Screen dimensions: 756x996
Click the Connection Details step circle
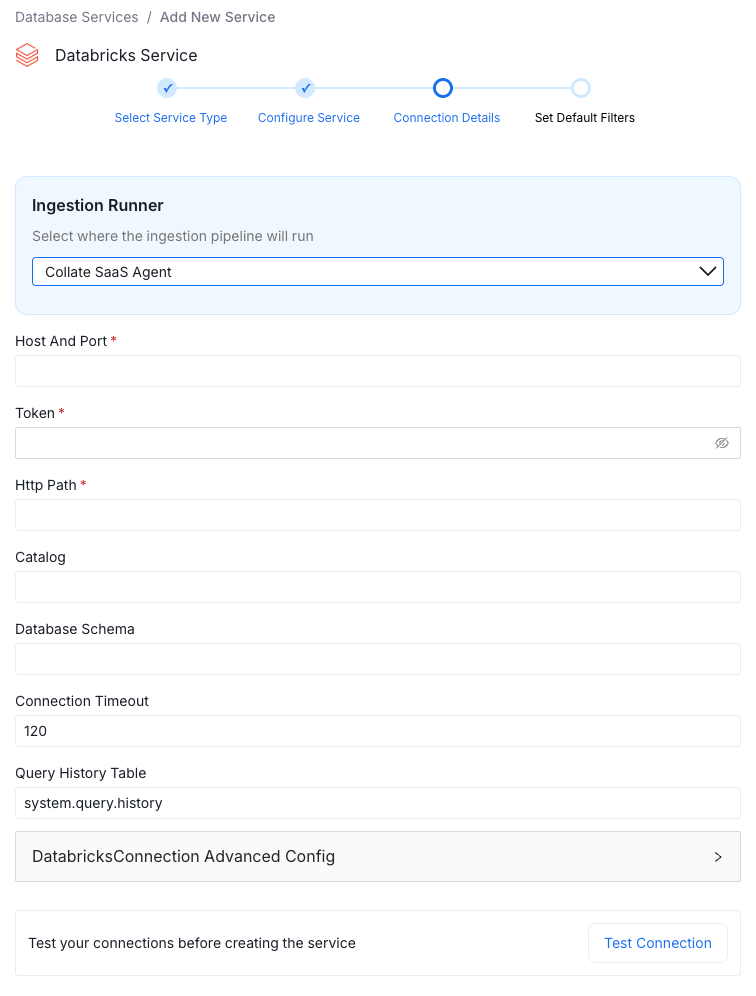point(443,88)
